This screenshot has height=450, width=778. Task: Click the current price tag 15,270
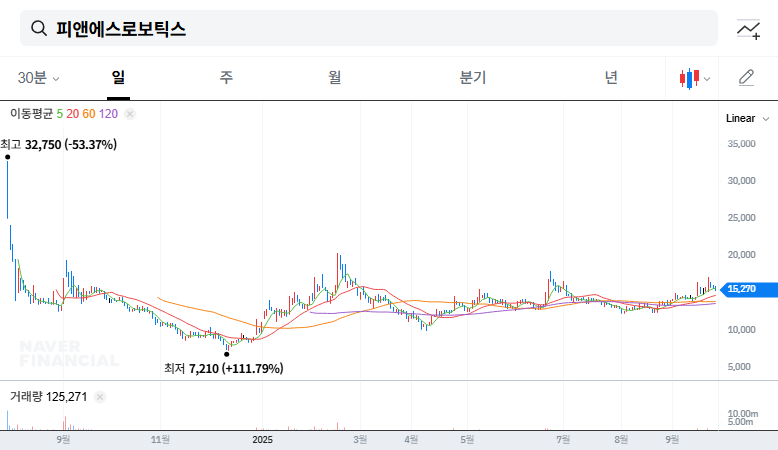click(741, 288)
